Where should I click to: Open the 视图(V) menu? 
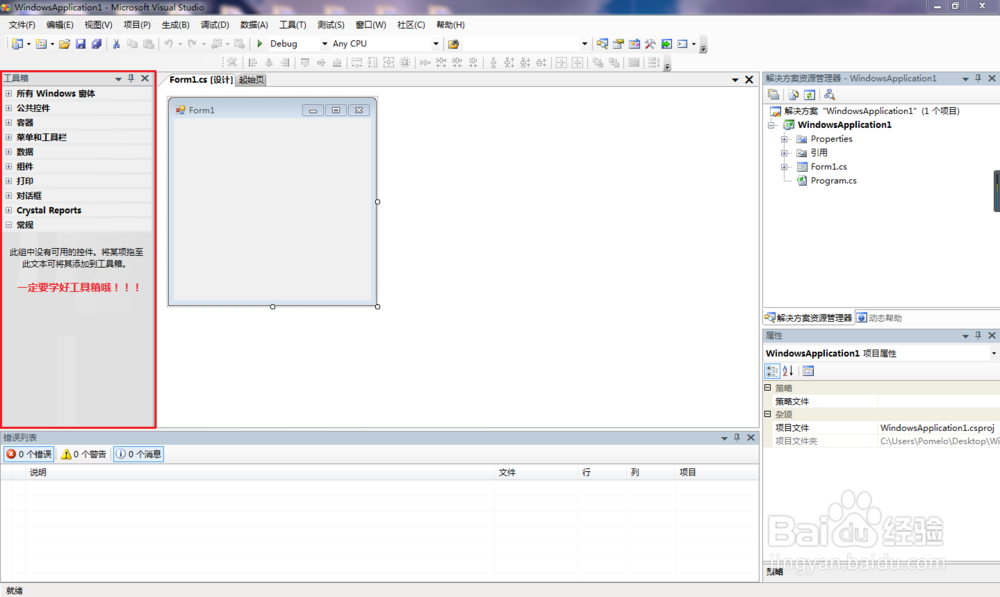98,25
